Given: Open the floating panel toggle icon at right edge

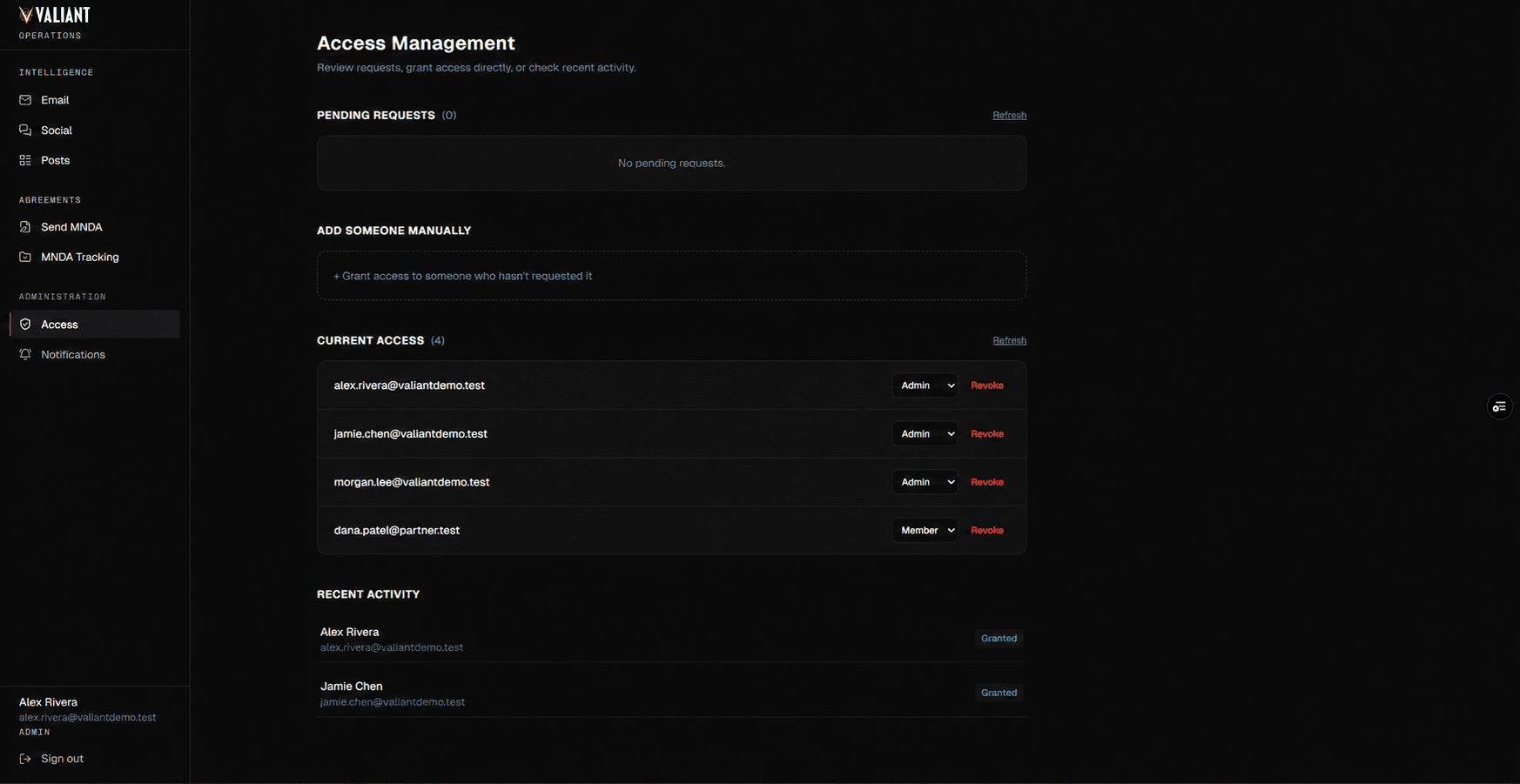Looking at the screenshot, I should [1499, 407].
